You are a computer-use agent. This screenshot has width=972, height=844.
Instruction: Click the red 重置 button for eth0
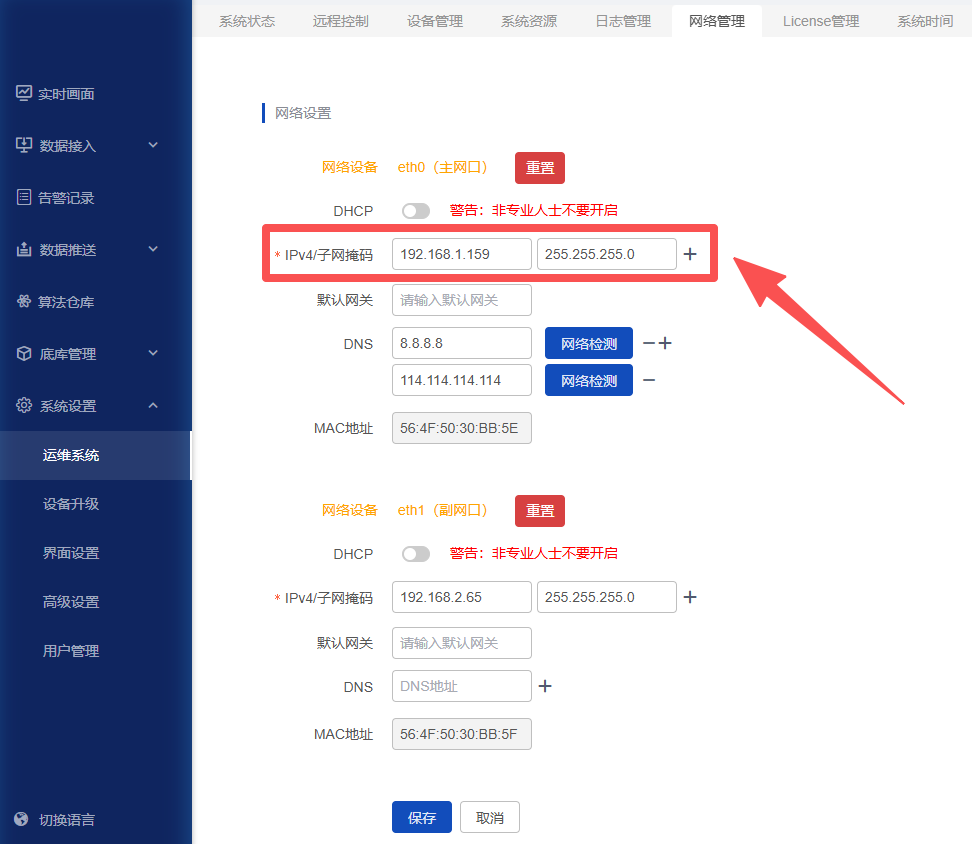click(540, 168)
